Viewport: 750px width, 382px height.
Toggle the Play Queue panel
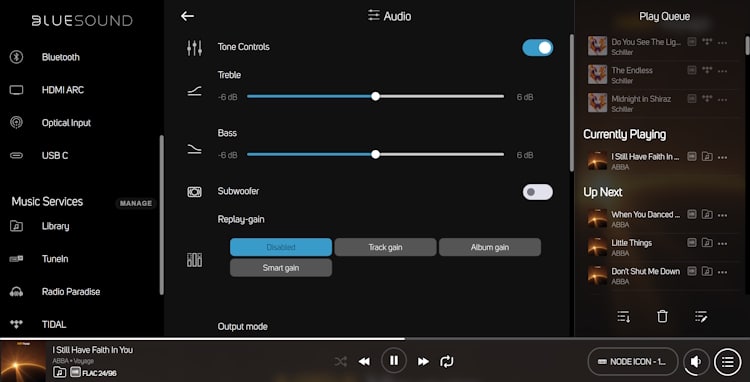coord(728,362)
